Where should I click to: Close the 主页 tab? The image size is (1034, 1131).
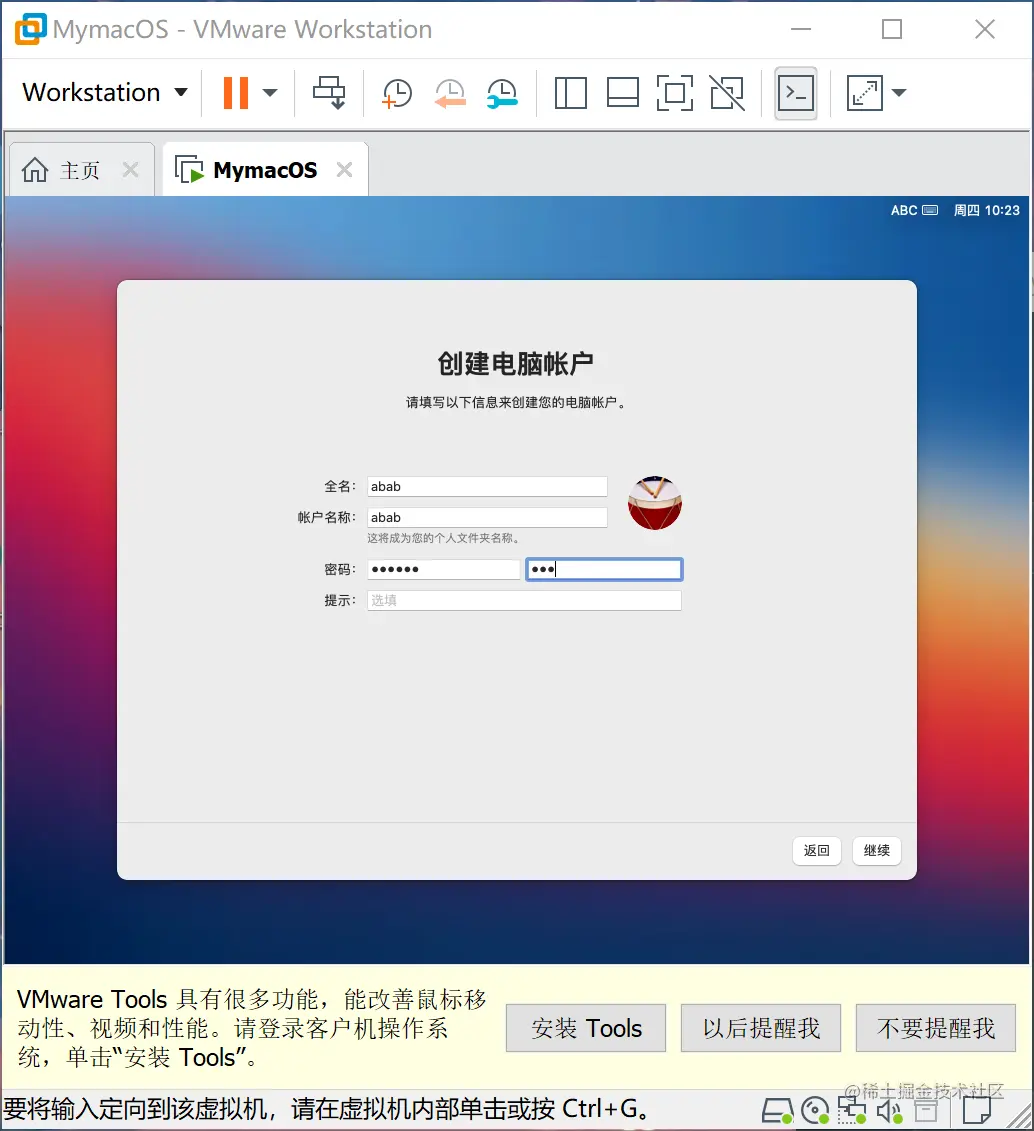click(131, 170)
